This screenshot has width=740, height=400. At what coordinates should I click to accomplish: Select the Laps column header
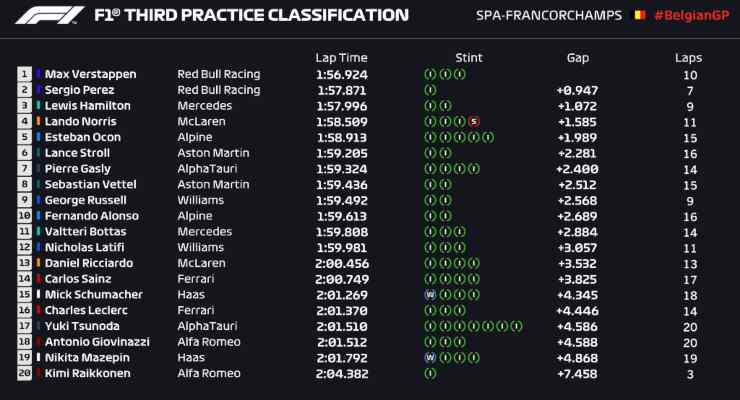(688, 58)
